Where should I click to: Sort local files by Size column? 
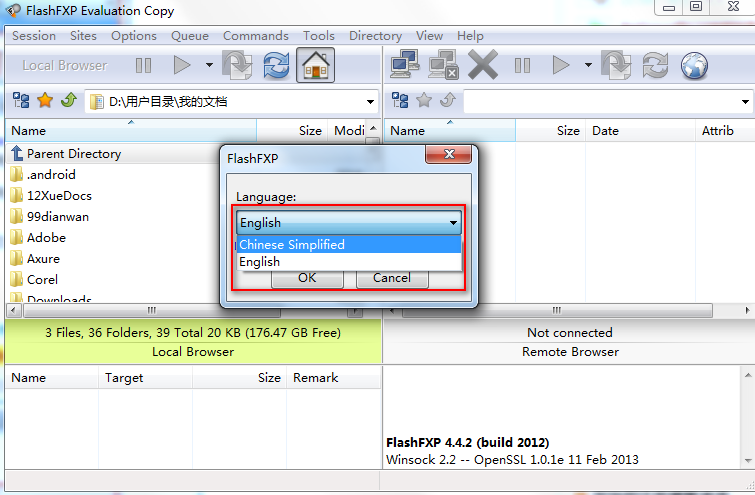pyautogui.click(x=292, y=130)
